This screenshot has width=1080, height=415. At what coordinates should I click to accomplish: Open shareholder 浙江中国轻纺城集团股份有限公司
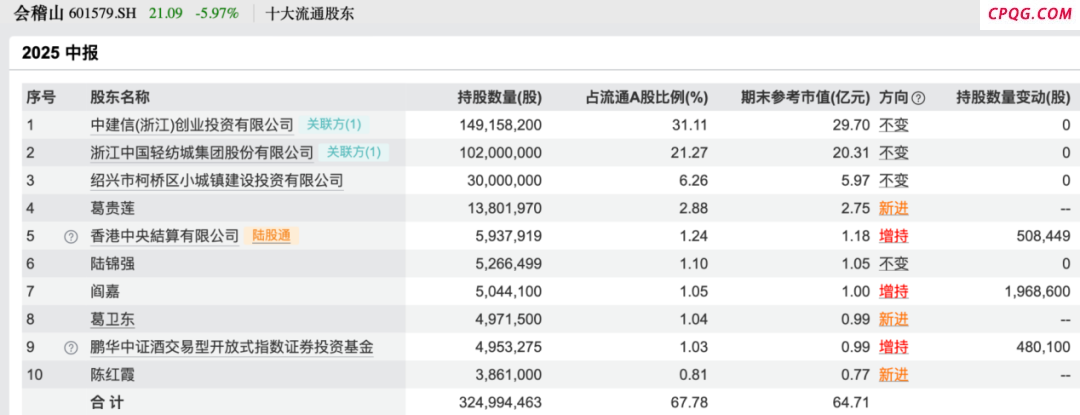[202, 153]
